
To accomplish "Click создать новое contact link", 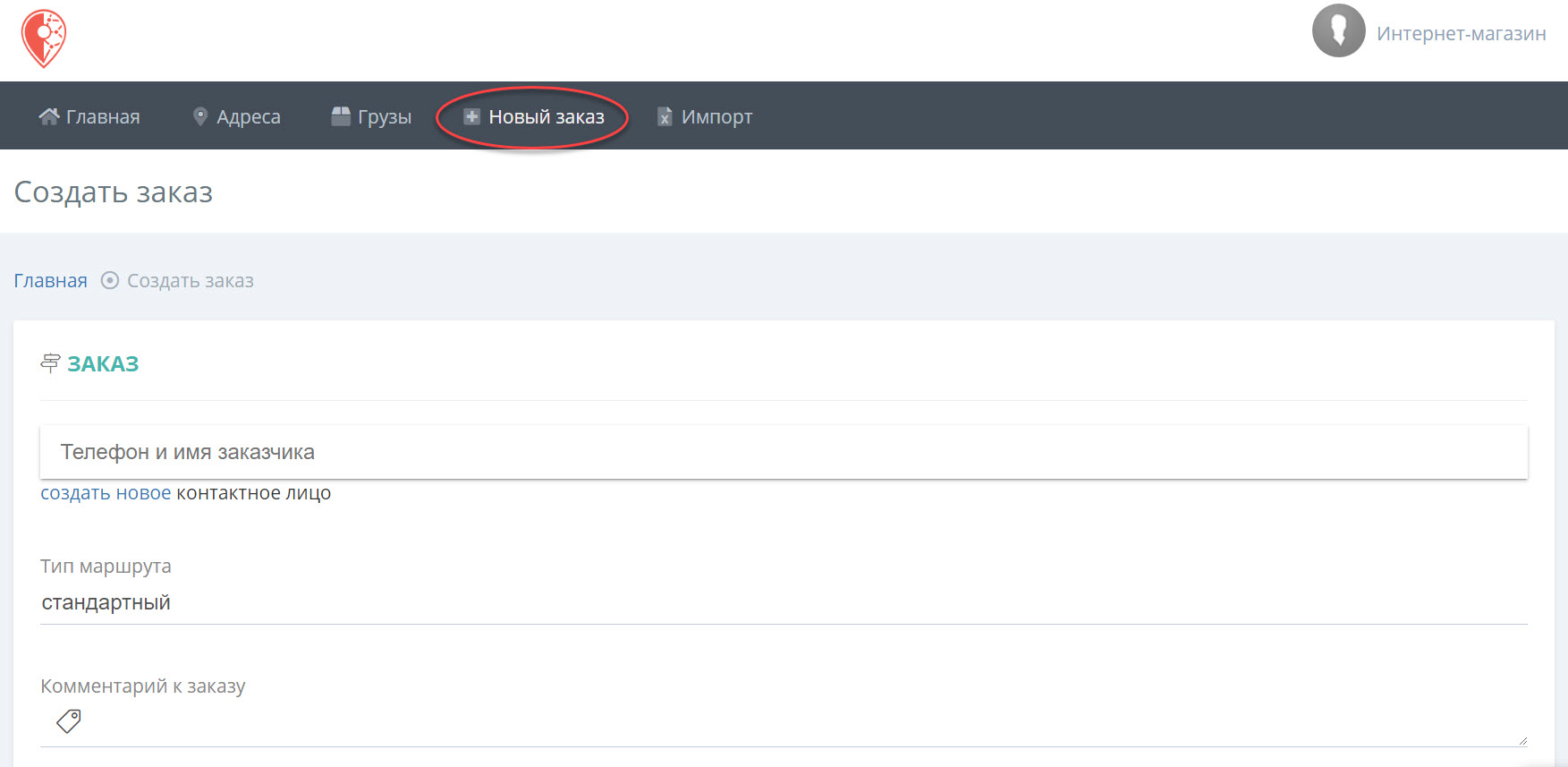I will point(106,493).
